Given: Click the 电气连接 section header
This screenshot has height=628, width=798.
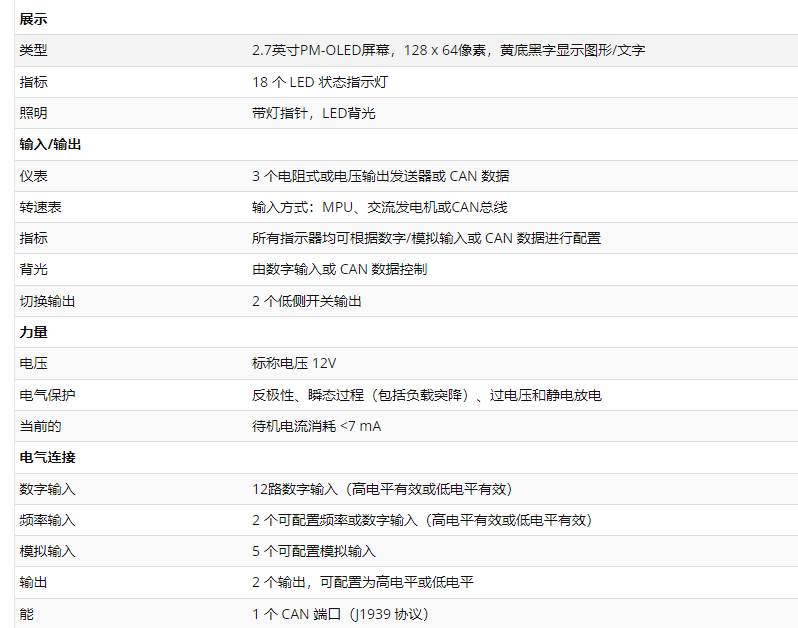Looking at the screenshot, I should (48, 457).
